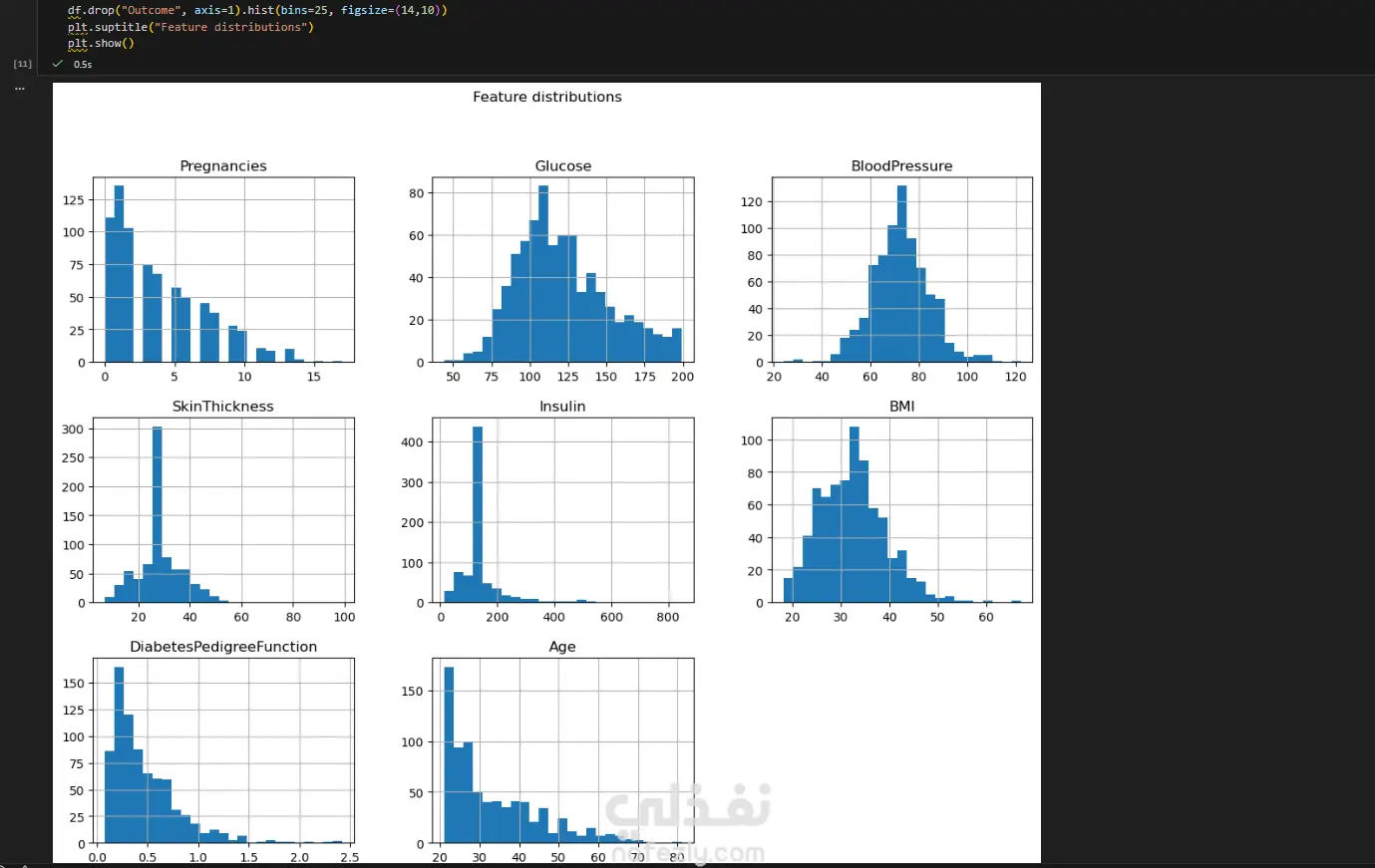Click the 0.5s execution time label
The height and width of the screenshot is (868, 1375).
pos(83,64)
